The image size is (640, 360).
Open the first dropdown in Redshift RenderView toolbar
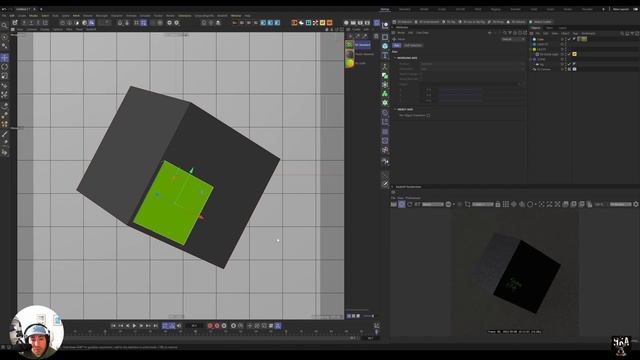pyautogui.click(x=432, y=204)
